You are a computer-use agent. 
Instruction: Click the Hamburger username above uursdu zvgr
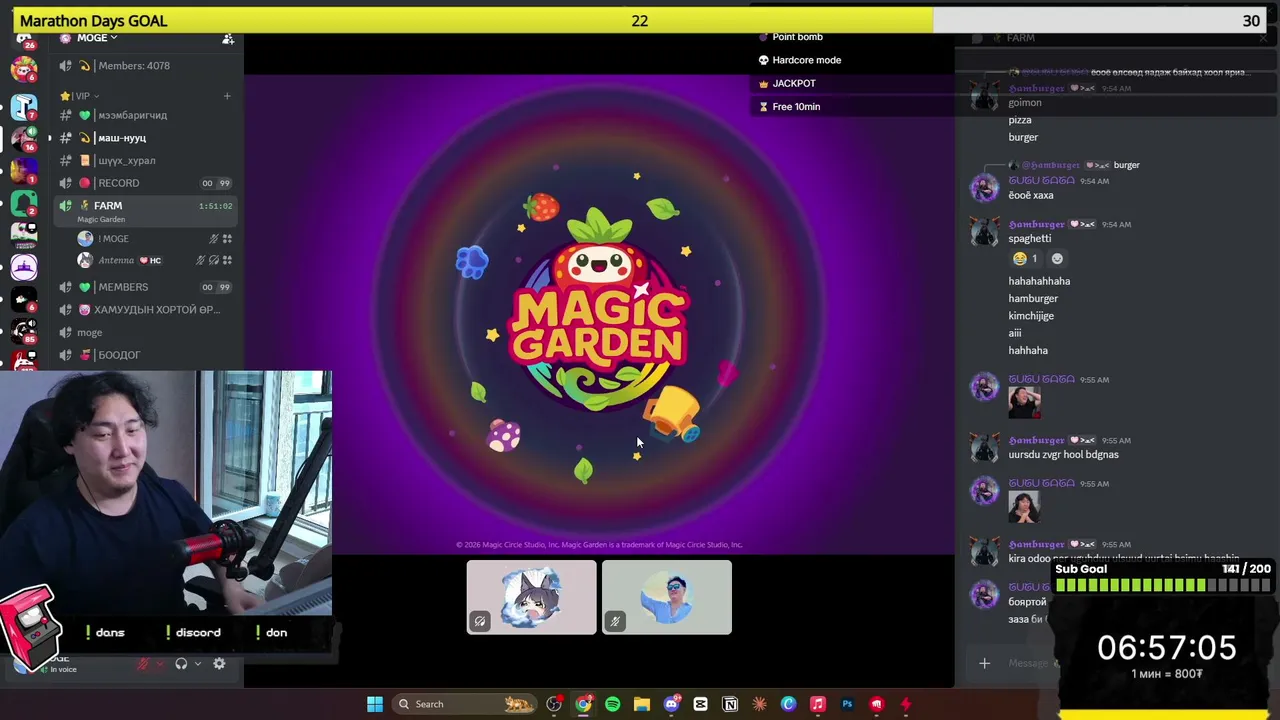point(1036,441)
